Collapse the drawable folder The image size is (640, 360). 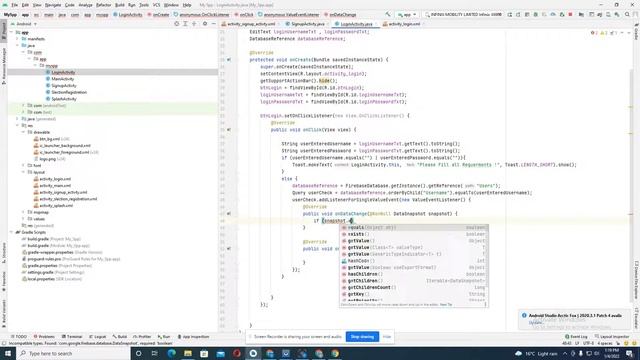click(x=24, y=132)
